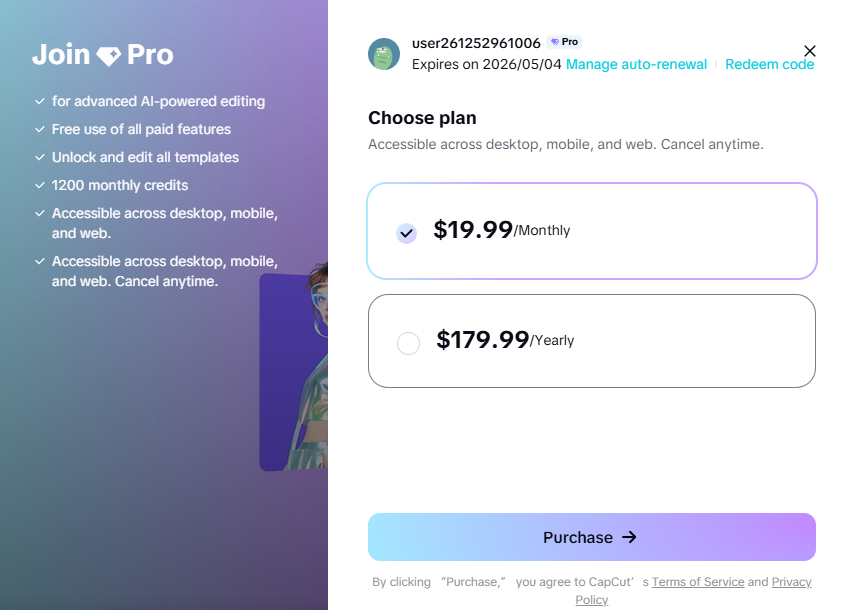Click the Redeem code link

pos(770,64)
